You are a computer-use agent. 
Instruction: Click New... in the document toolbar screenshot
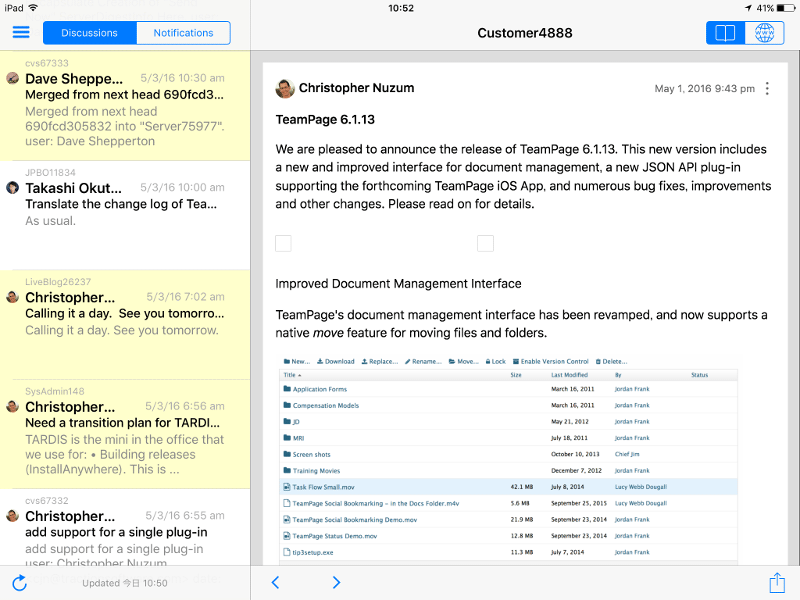click(297, 361)
